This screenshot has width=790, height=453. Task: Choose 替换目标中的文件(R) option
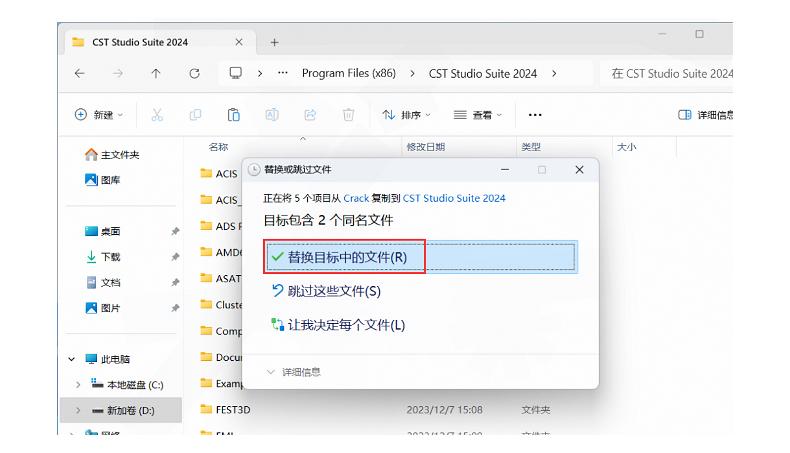[420, 257]
